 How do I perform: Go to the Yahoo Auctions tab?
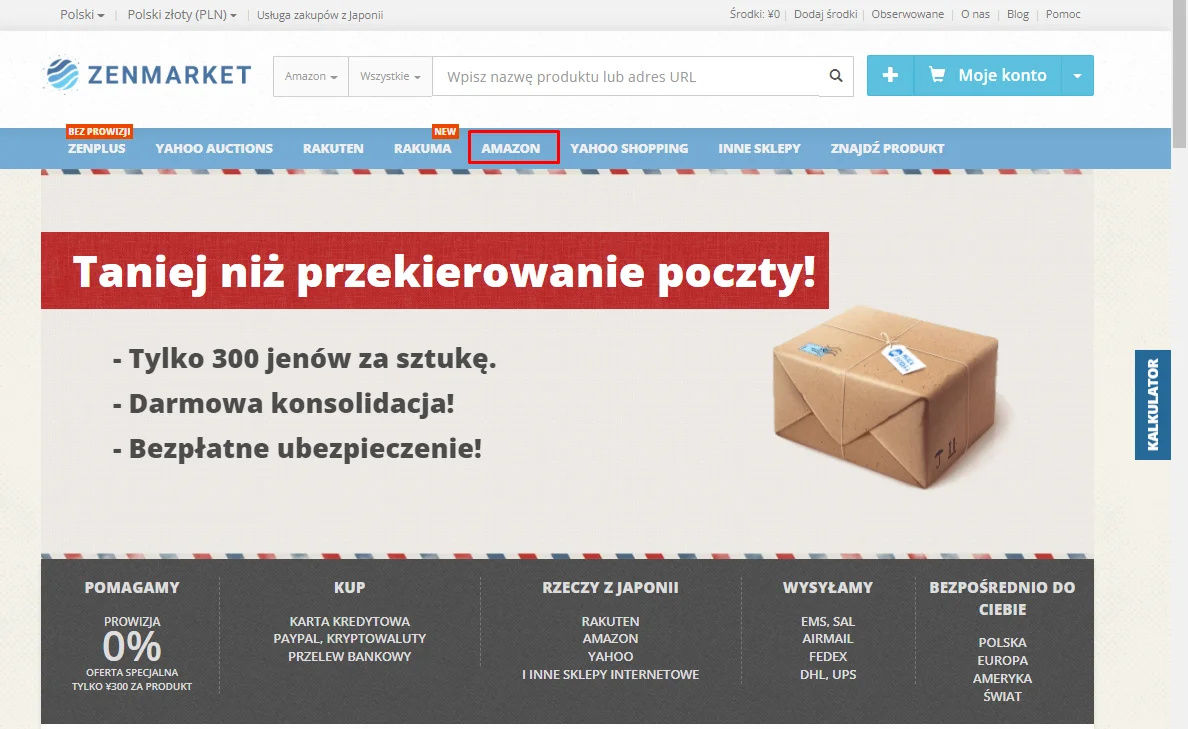pos(214,148)
